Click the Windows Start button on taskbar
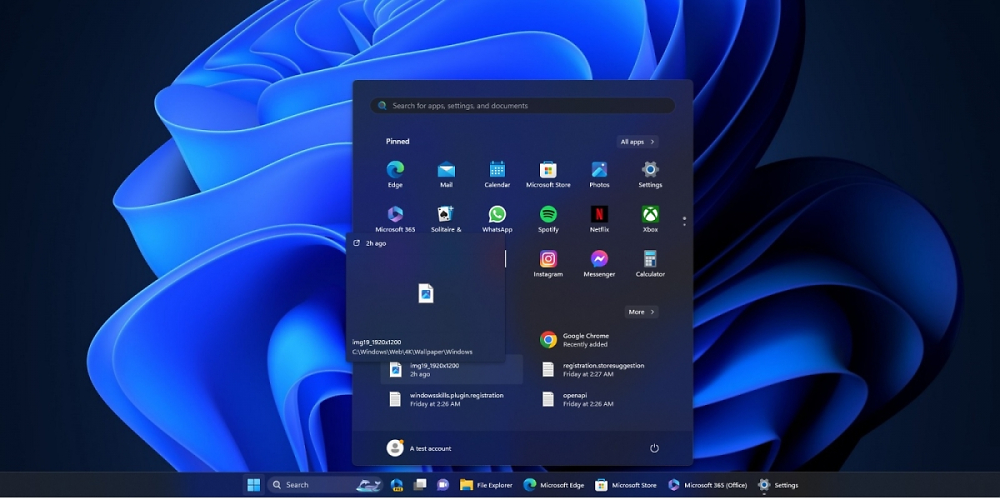The image size is (1000, 500). click(x=253, y=485)
